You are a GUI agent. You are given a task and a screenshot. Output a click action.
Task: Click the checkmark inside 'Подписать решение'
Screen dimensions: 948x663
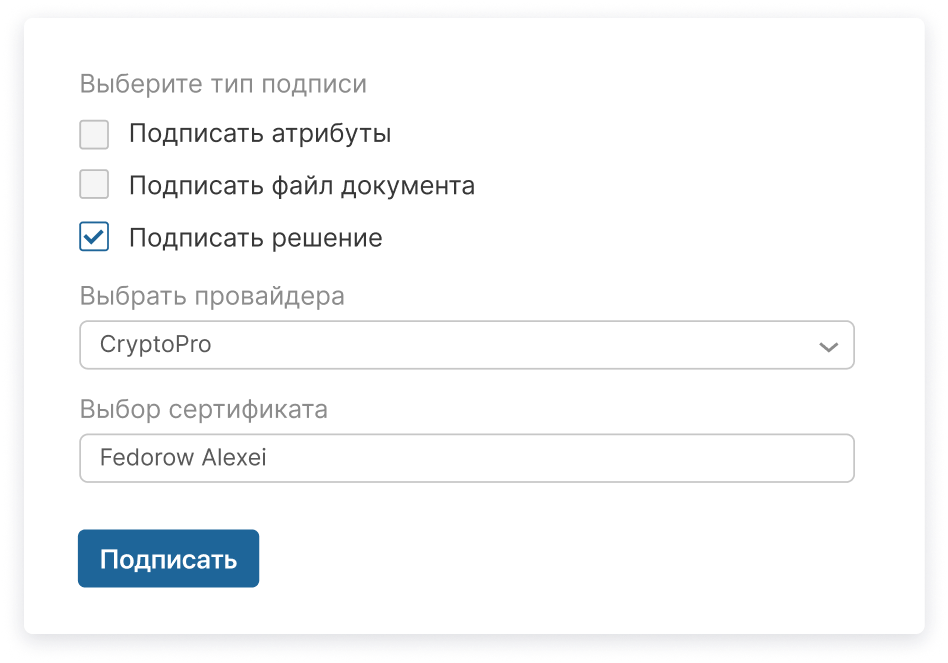[93, 237]
